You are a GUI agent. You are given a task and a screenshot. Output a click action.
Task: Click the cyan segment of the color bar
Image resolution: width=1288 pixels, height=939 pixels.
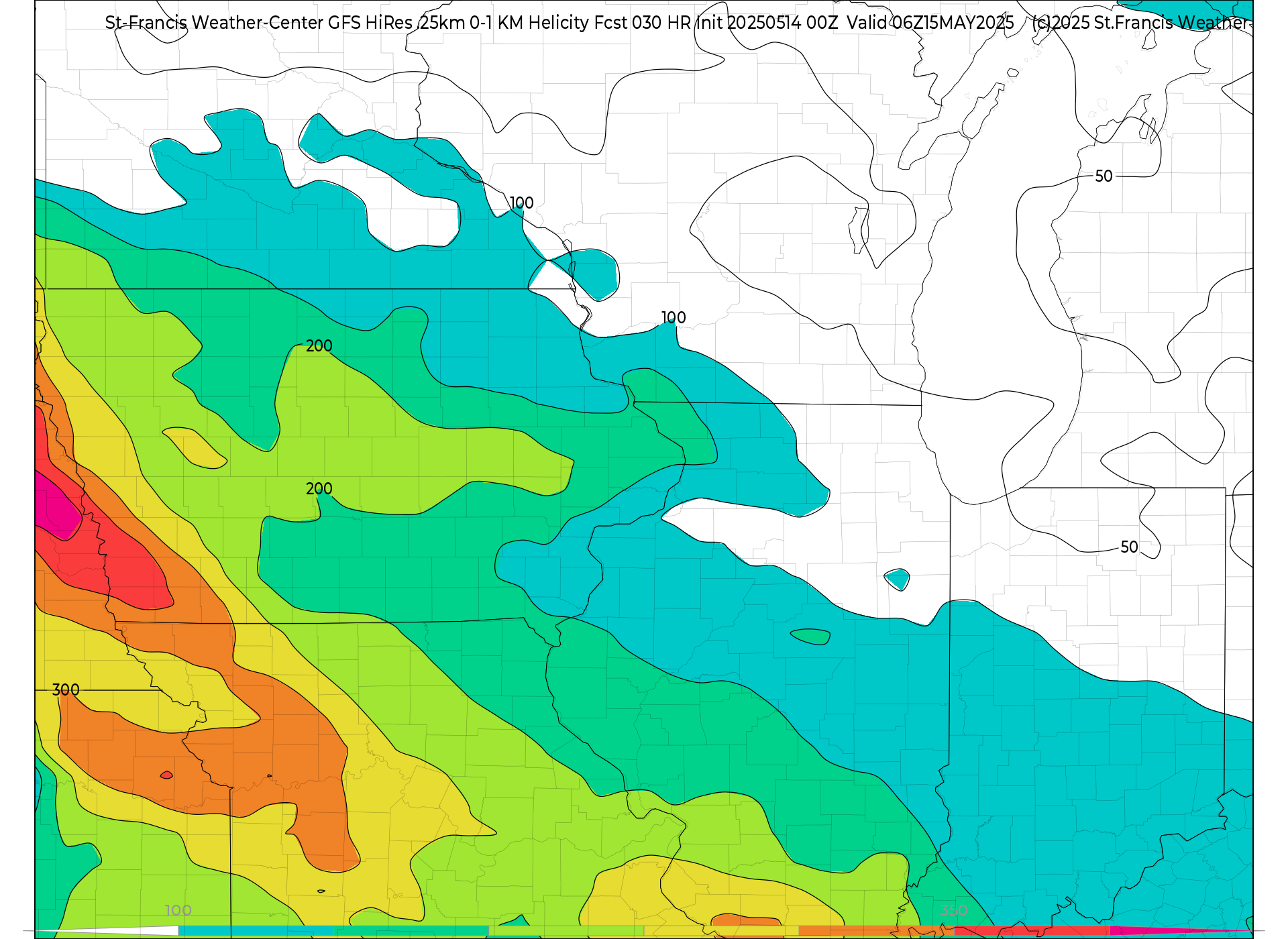click(256, 931)
